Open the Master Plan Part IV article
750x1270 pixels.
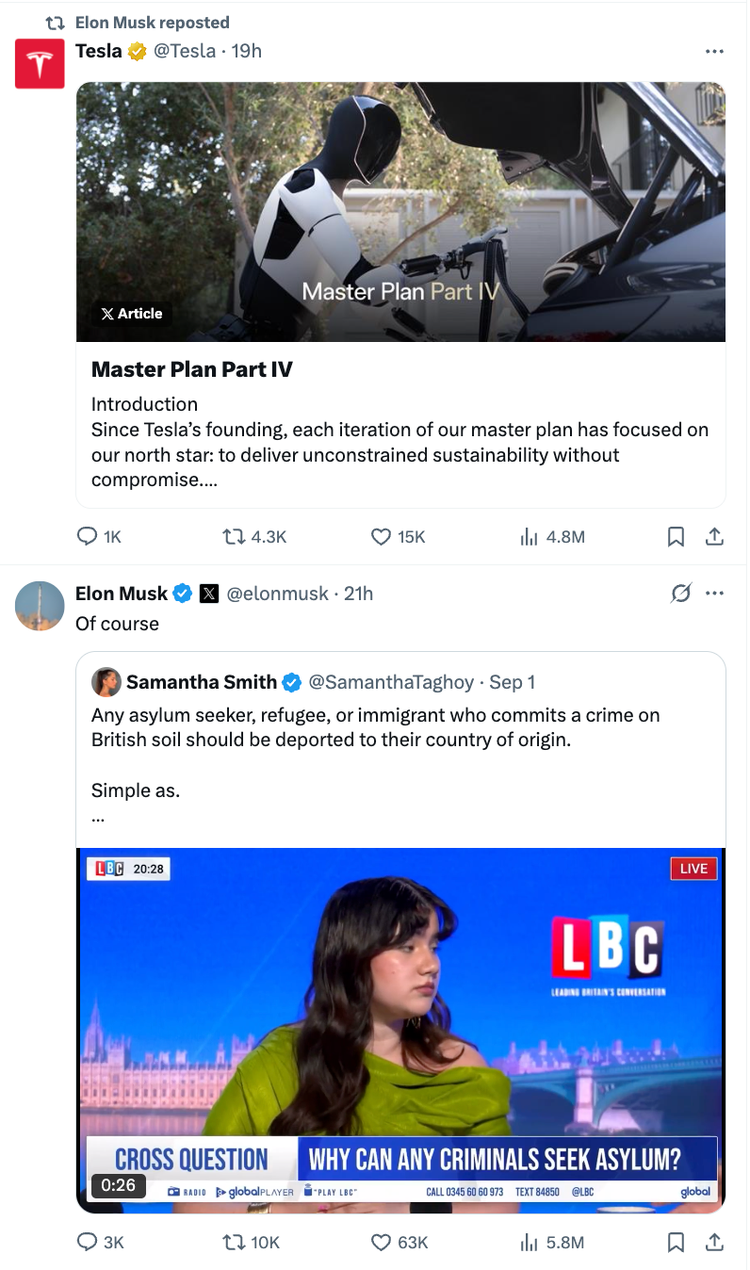pyautogui.click(x=400, y=369)
